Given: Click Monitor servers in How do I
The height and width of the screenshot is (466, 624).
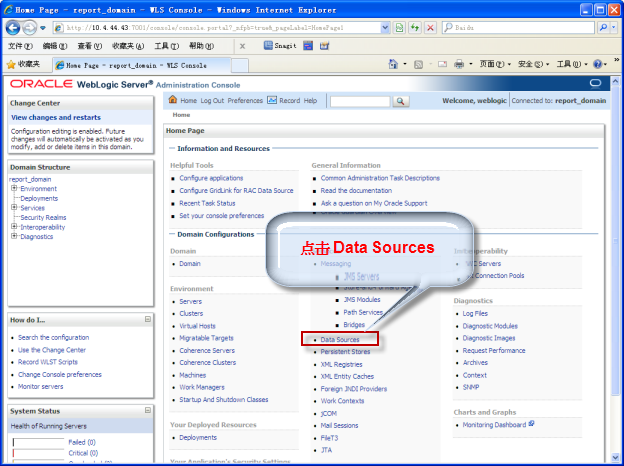Looking at the screenshot, I should coord(40,386).
